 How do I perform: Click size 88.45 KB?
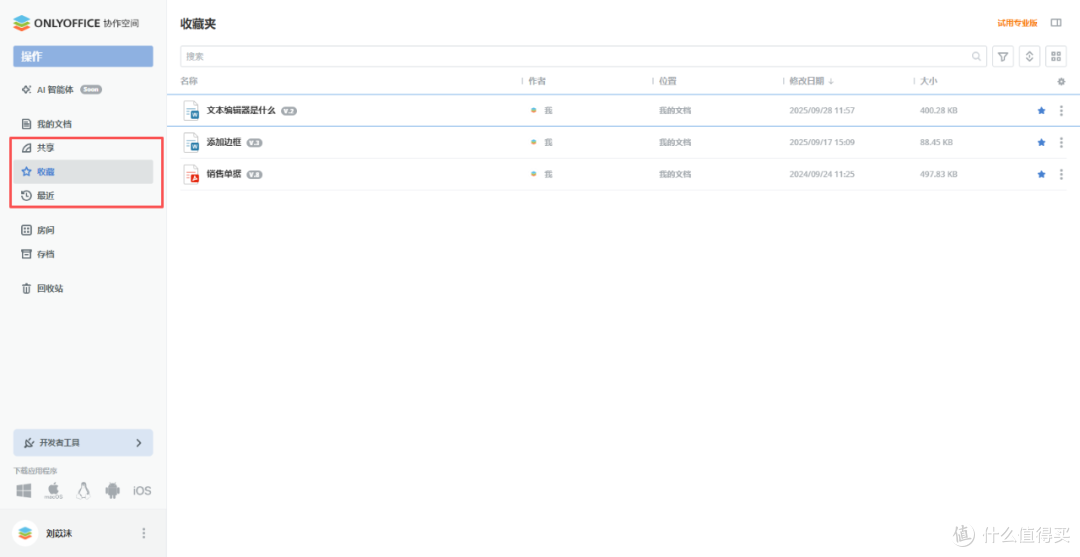936,143
